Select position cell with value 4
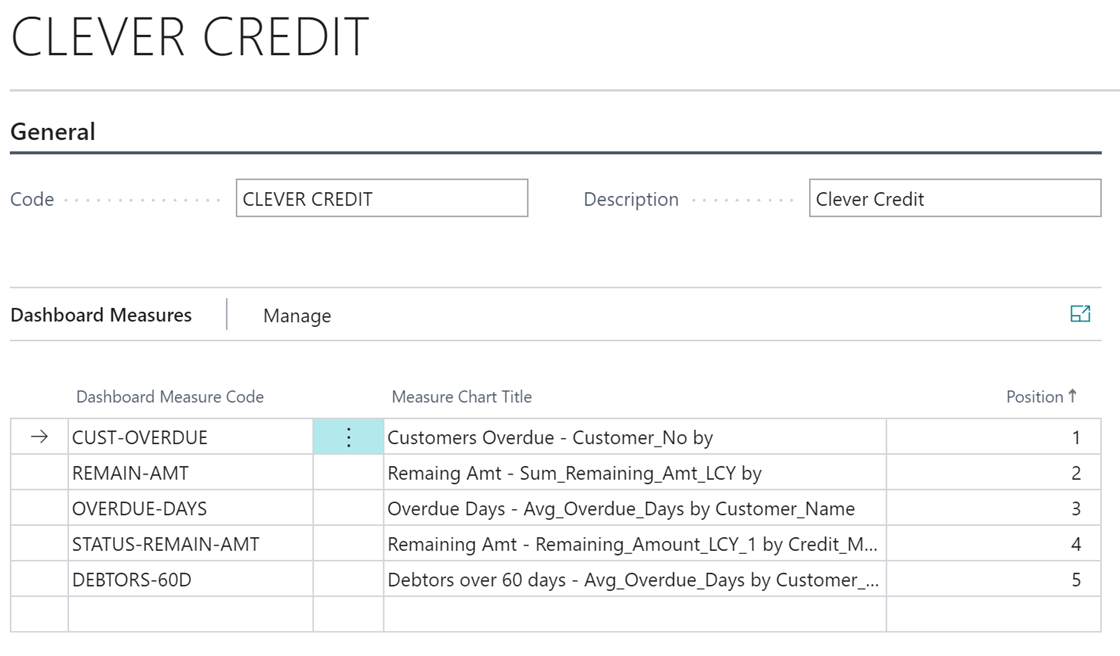This screenshot has height=656, width=1120. (x=994, y=544)
